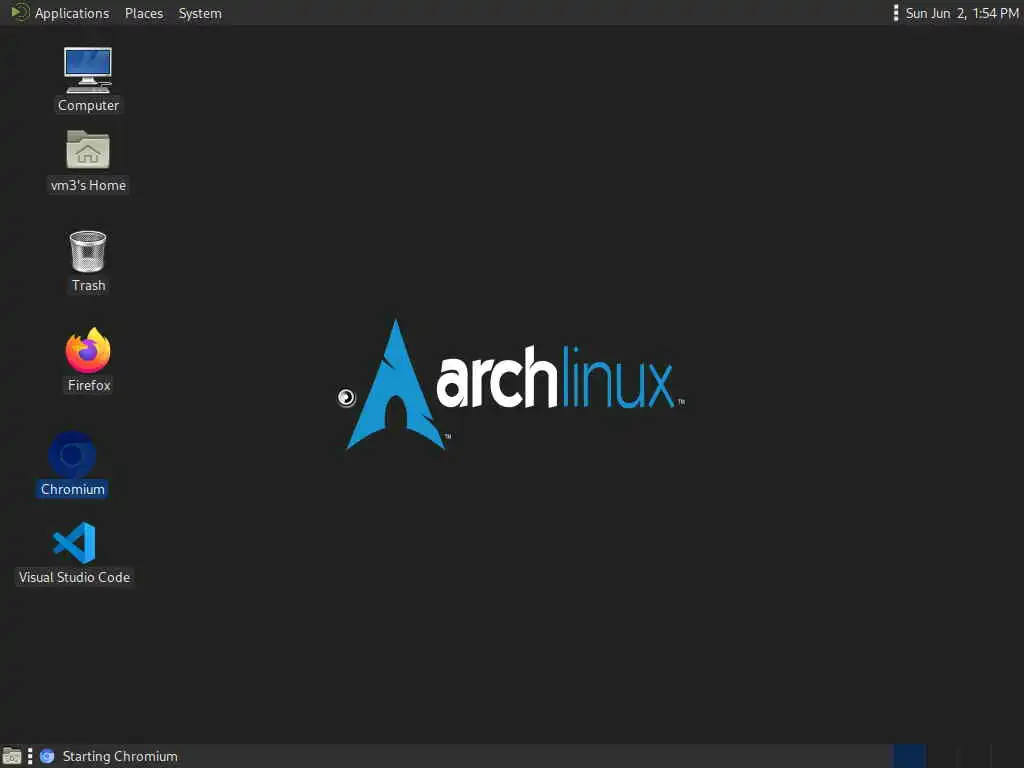Open the Places menu

144,13
